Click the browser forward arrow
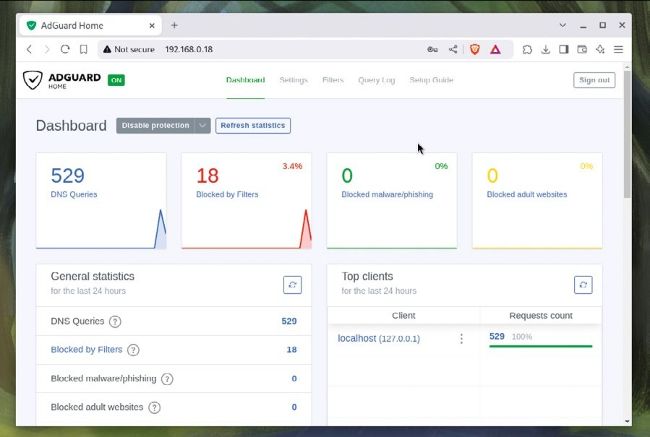This screenshot has height=437, width=650. click(x=46, y=49)
